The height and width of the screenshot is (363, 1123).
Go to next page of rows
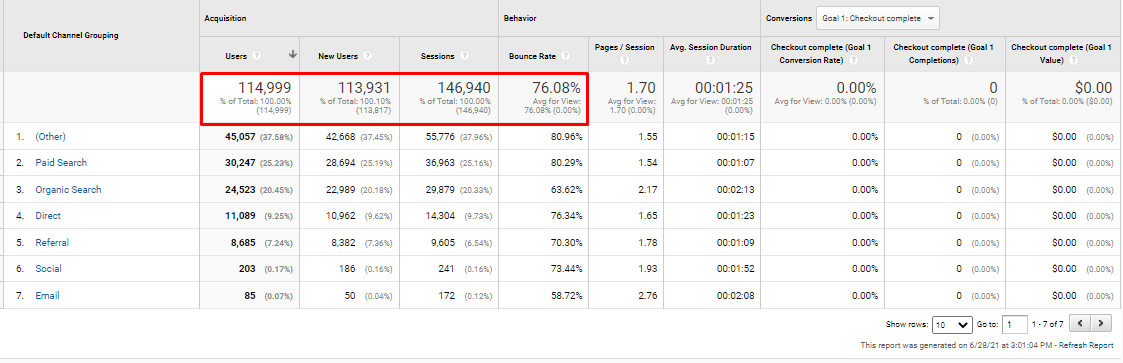pyautogui.click(x=1101, y=324)
